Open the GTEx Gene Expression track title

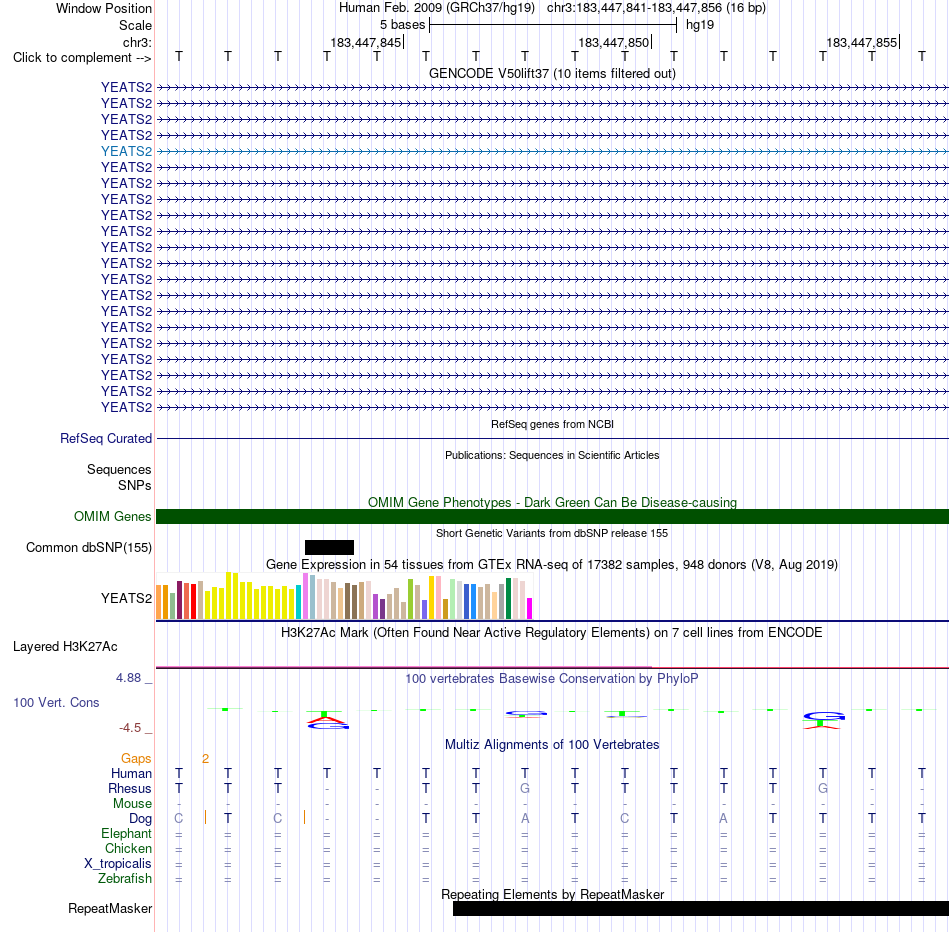tap(552, 565)
